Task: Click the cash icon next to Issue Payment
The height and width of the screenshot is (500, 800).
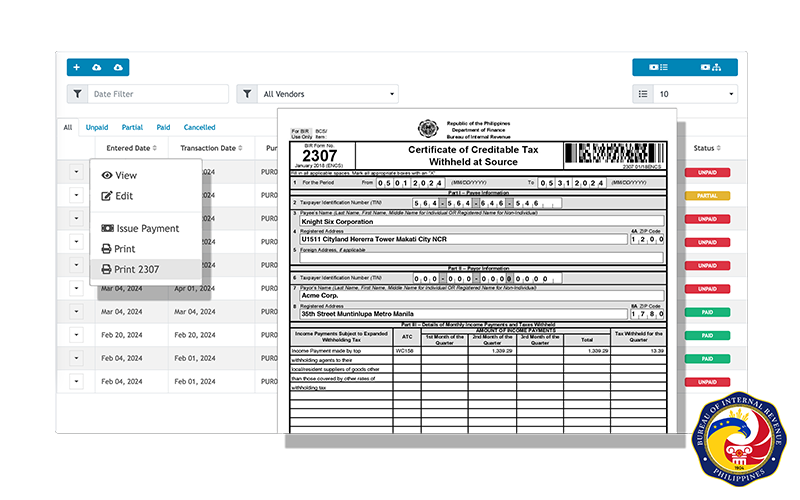Action: point(107,229)
